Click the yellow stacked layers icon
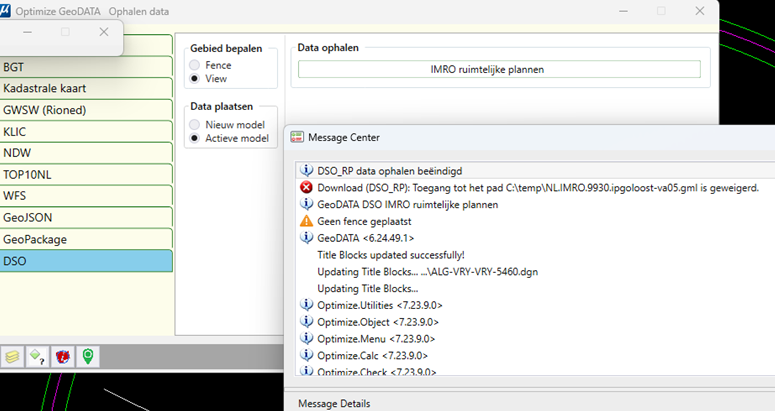The width and height of the screenshot is (775, 411). [x=12, y=356]
